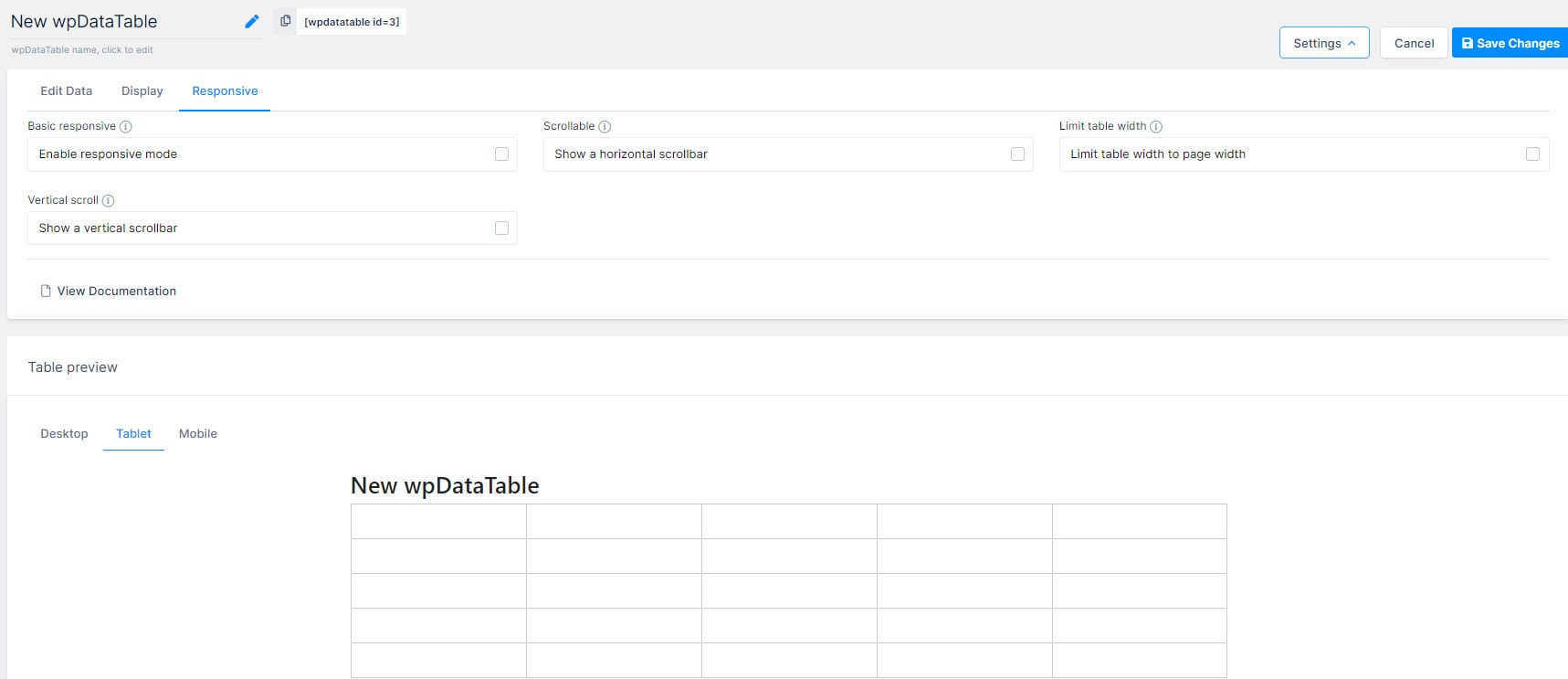Click the Cancel button

(x=1414, y=43)
